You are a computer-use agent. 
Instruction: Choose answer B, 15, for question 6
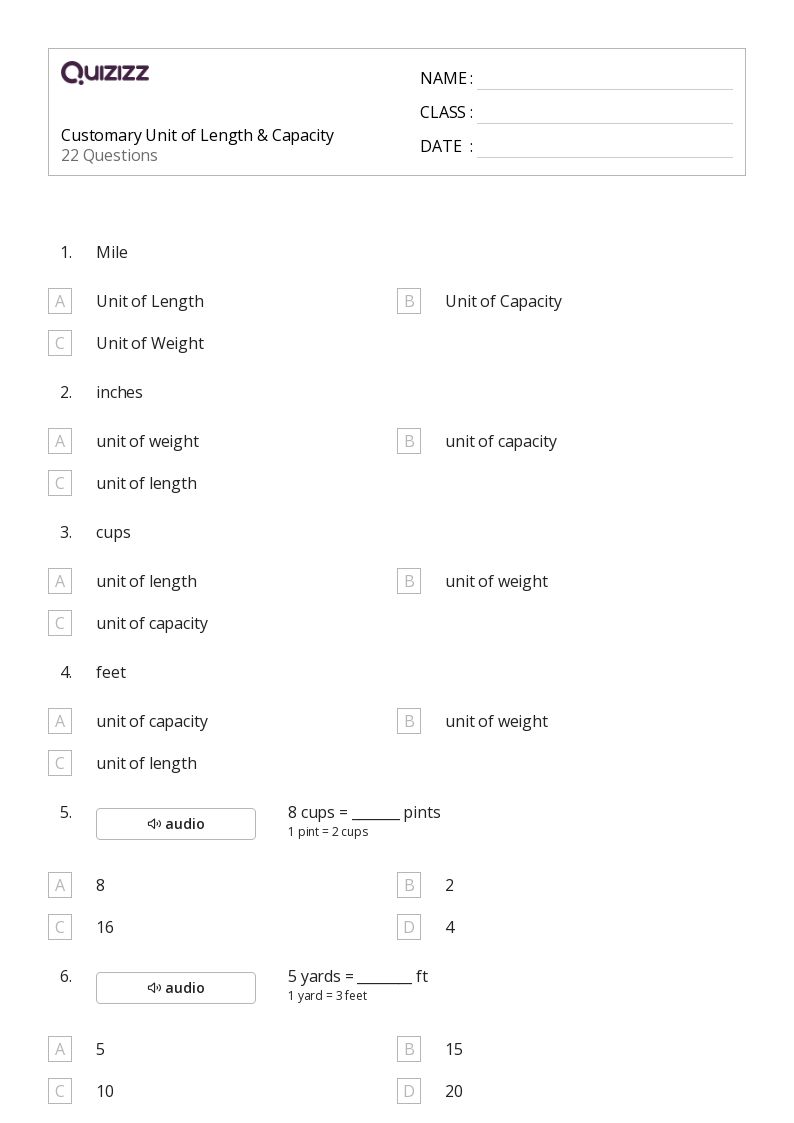[x=409, y=1049]
